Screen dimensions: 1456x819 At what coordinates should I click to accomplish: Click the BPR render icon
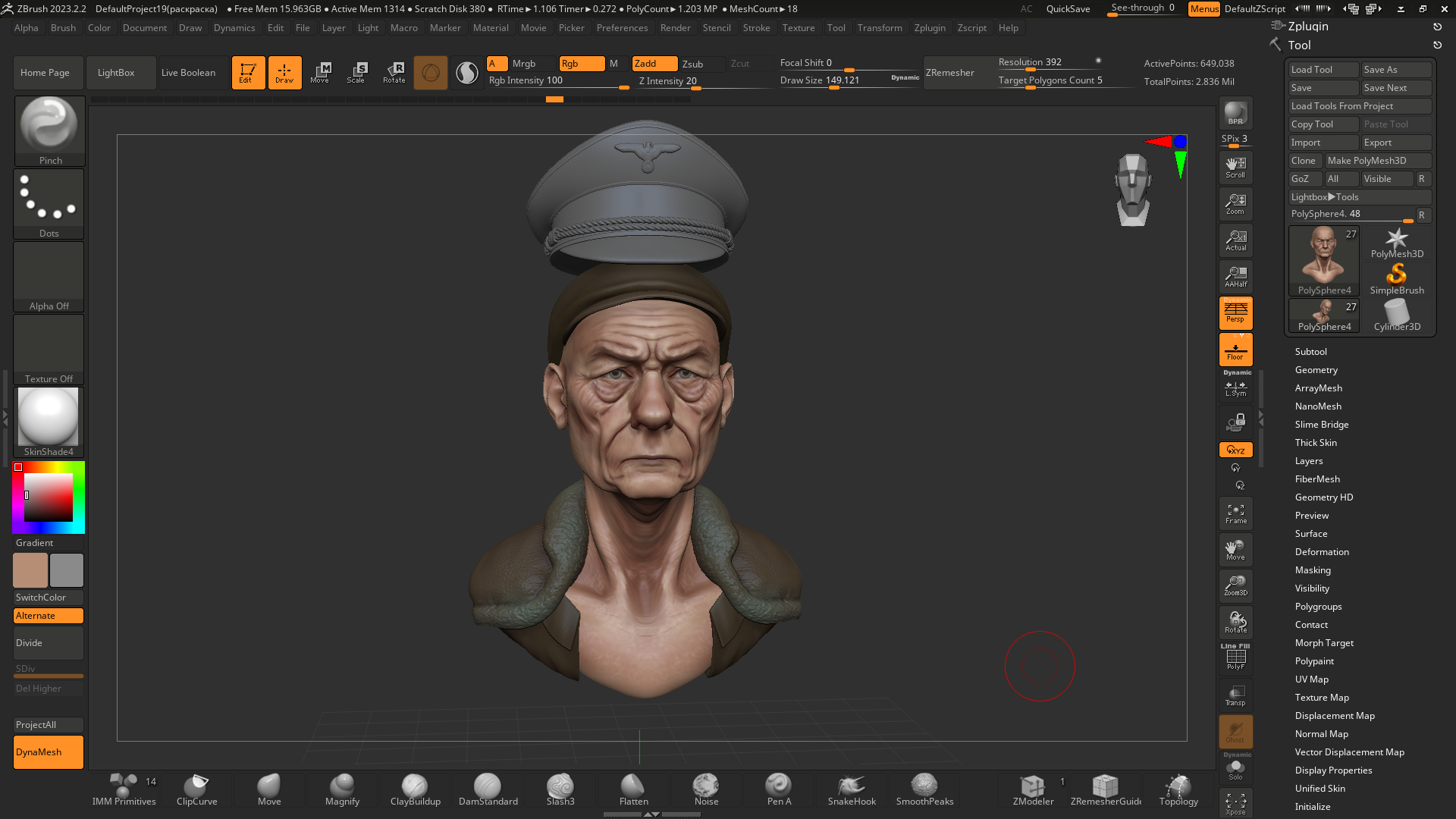pos(1235,113)
